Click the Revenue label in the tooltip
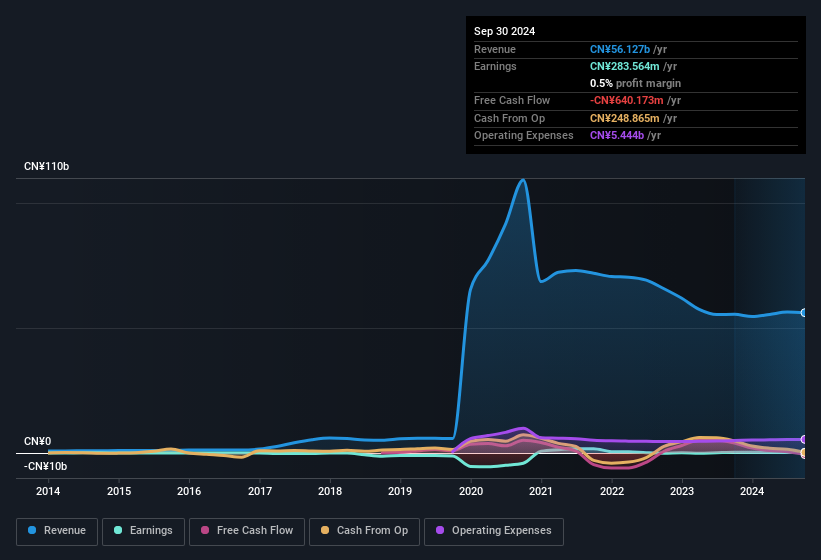Screen dimensions: 821x560 click(x=495, y=49)
